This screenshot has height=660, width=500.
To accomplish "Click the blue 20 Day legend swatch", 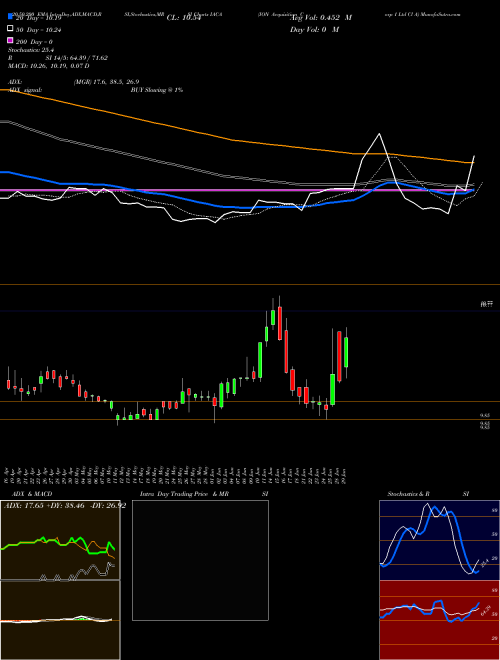I will (10, 17).
